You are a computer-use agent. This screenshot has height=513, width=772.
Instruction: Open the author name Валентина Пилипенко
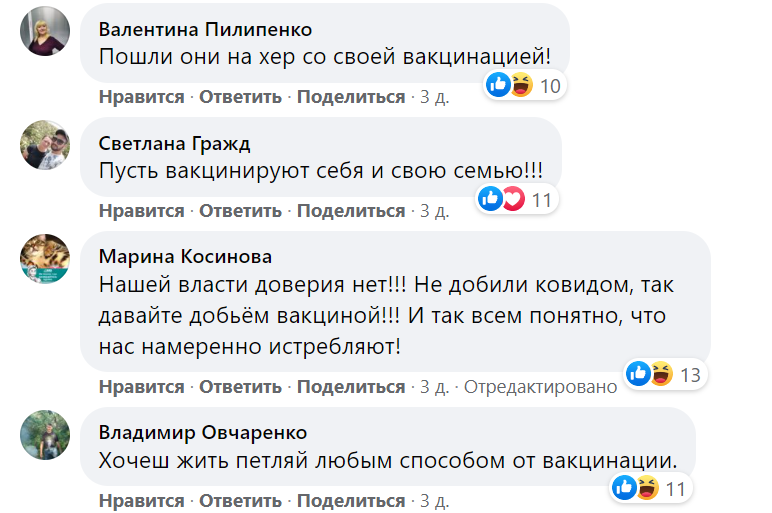[206, 29]
